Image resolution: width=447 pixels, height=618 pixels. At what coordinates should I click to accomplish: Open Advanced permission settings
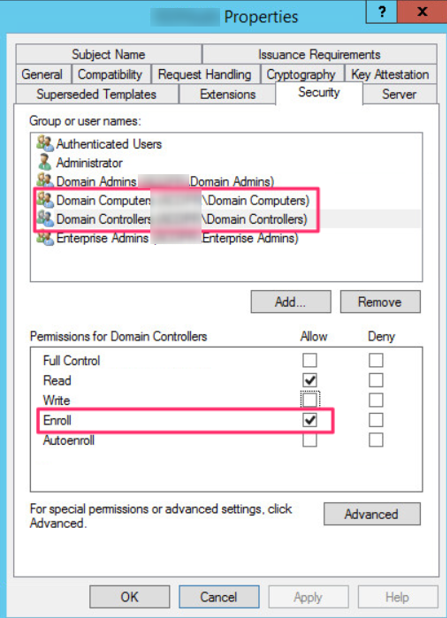pyautogui.click(x=372, y=514)
